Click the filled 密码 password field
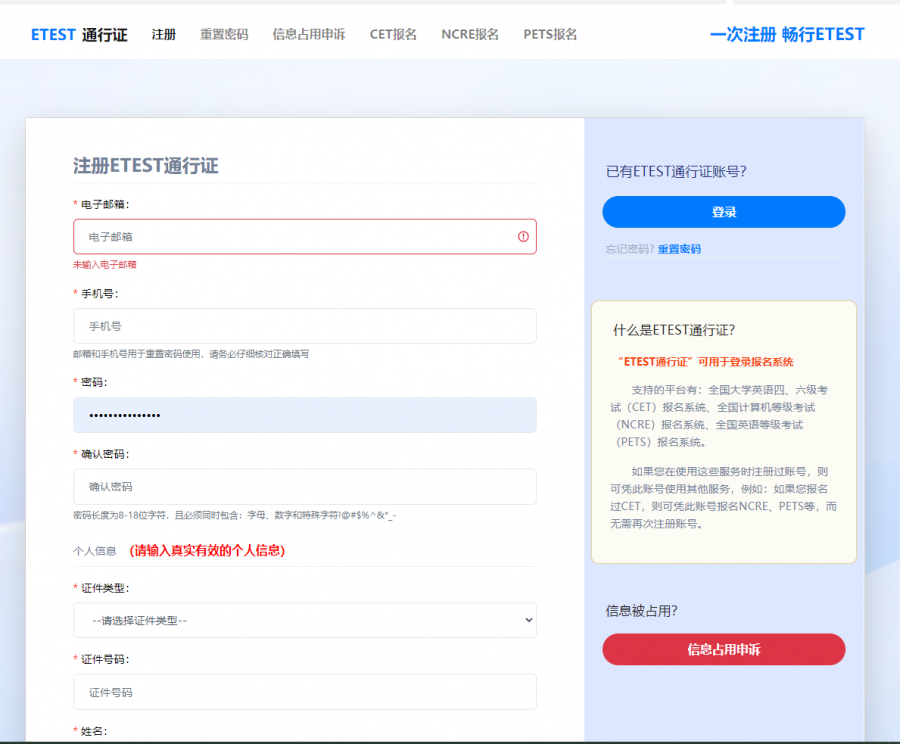 pyautogui.click(x=304, y=415)
